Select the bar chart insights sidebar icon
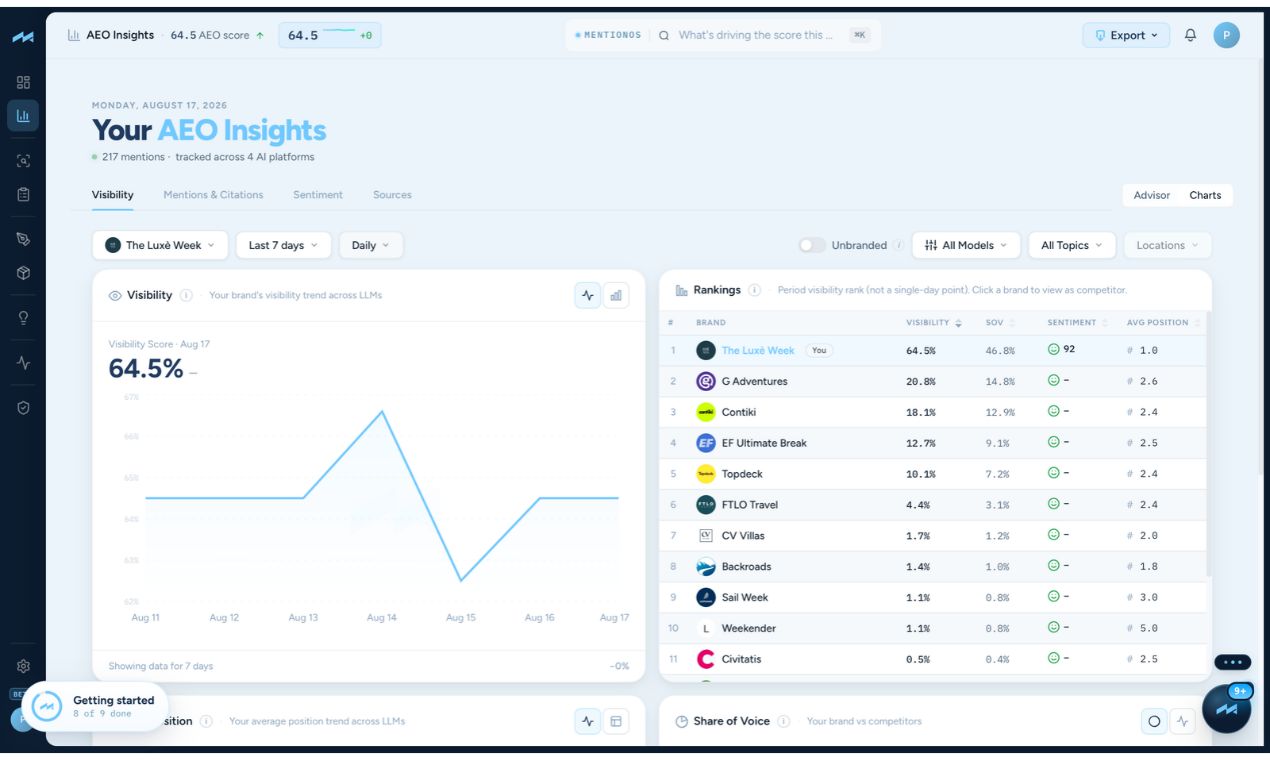 [x=23, y=116]
